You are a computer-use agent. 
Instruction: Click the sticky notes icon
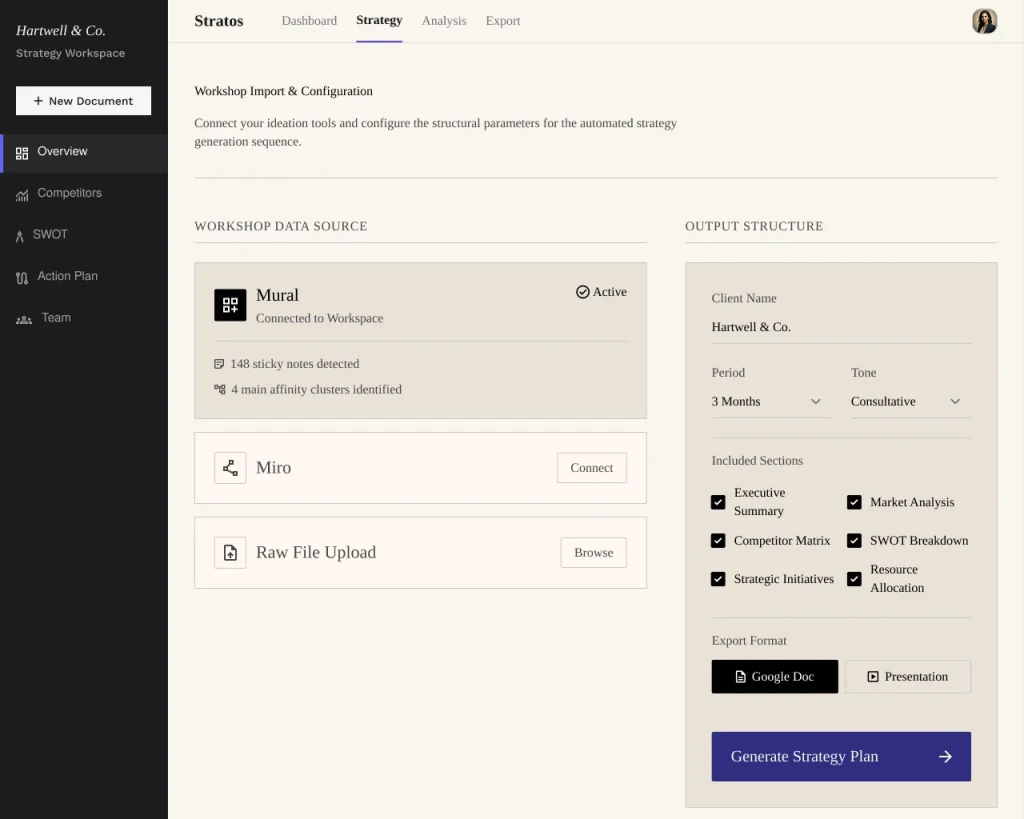[219, 364]
